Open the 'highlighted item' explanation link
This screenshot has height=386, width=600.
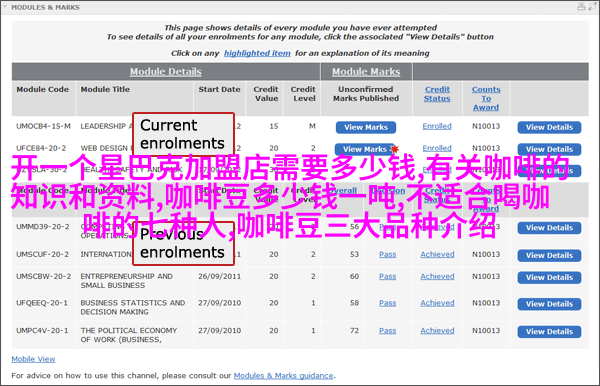[257, 53]
